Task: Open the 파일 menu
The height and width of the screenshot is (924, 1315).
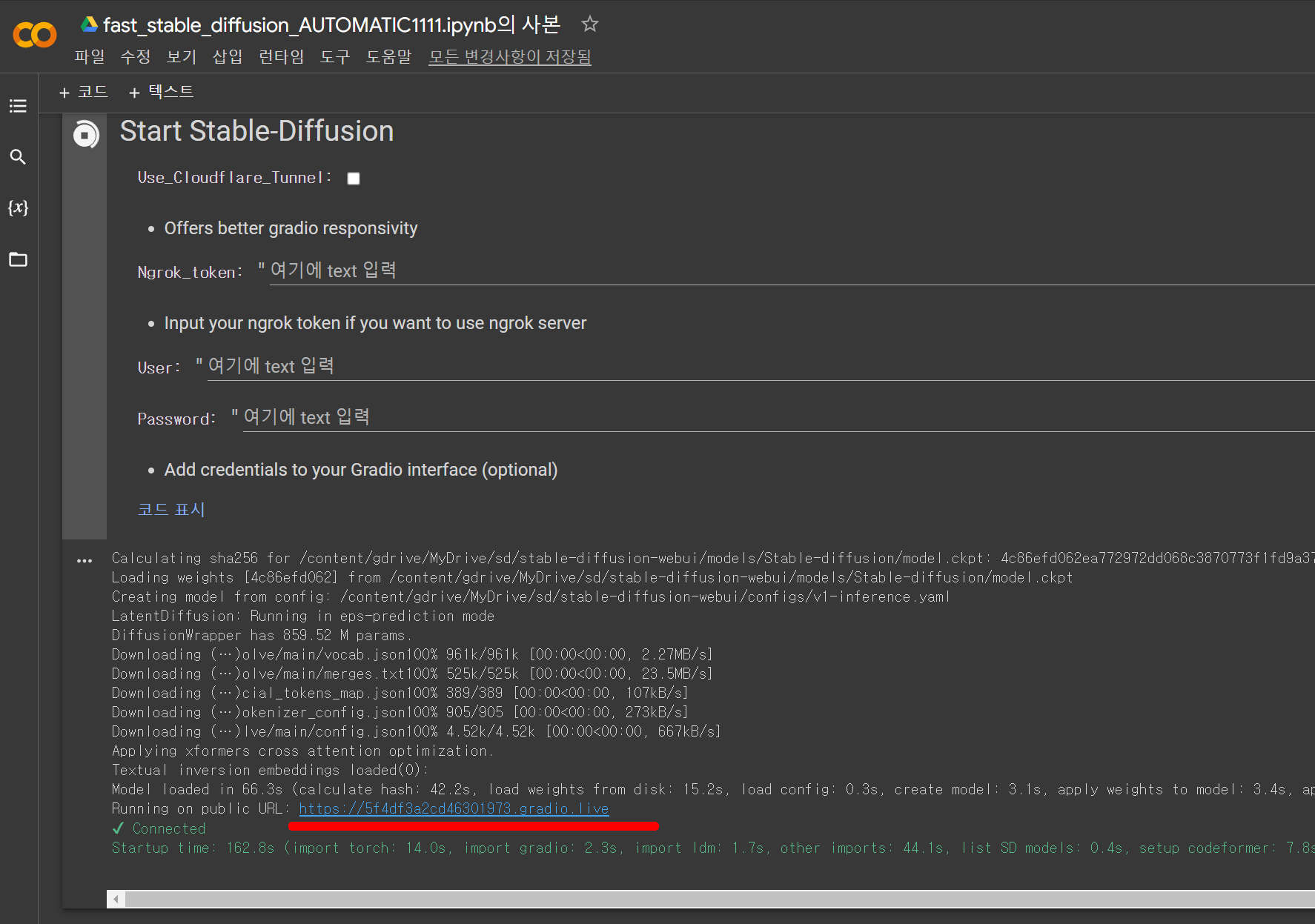Action: pyautogui.click(x=90, y=57)
